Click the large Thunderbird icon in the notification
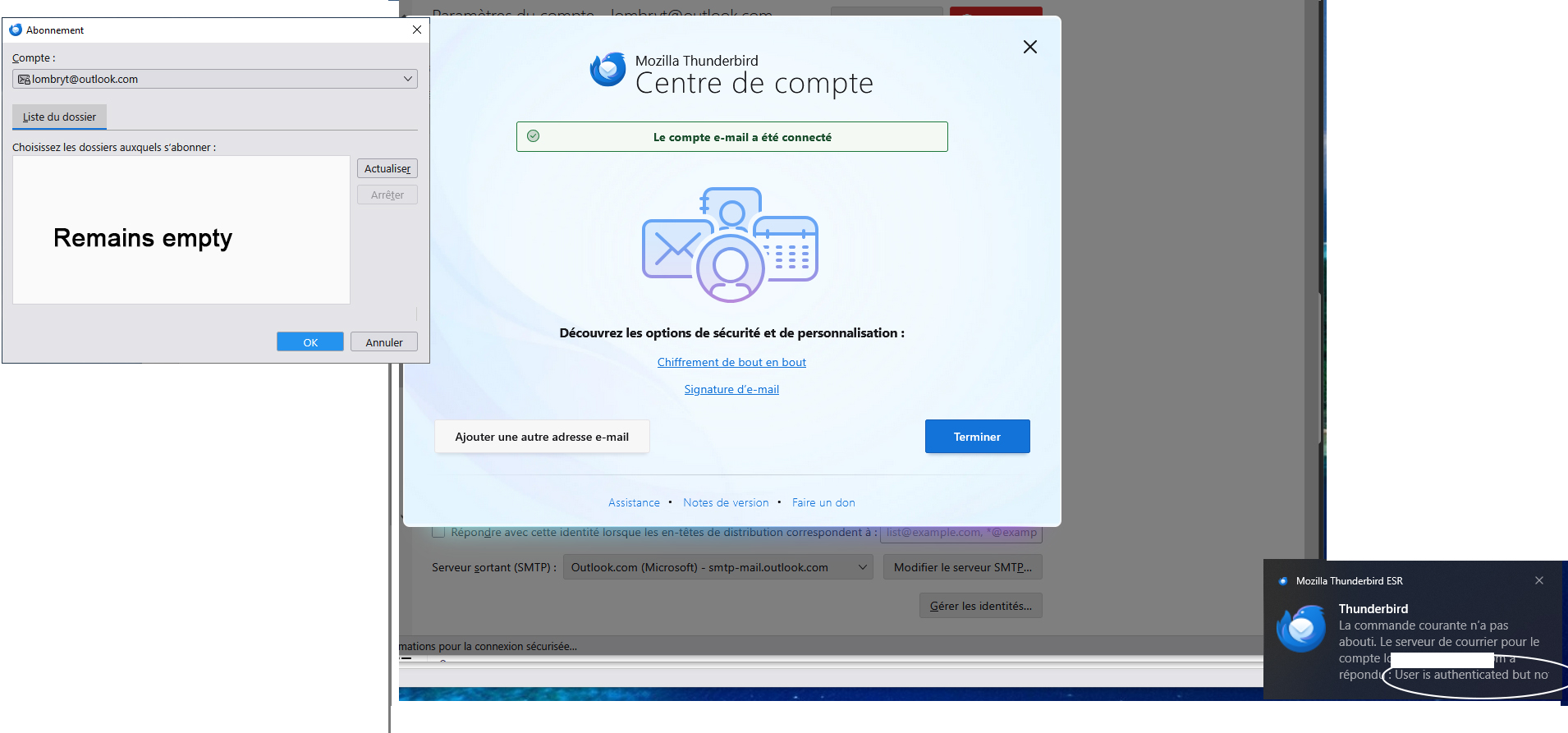 tap(1301, 629)
